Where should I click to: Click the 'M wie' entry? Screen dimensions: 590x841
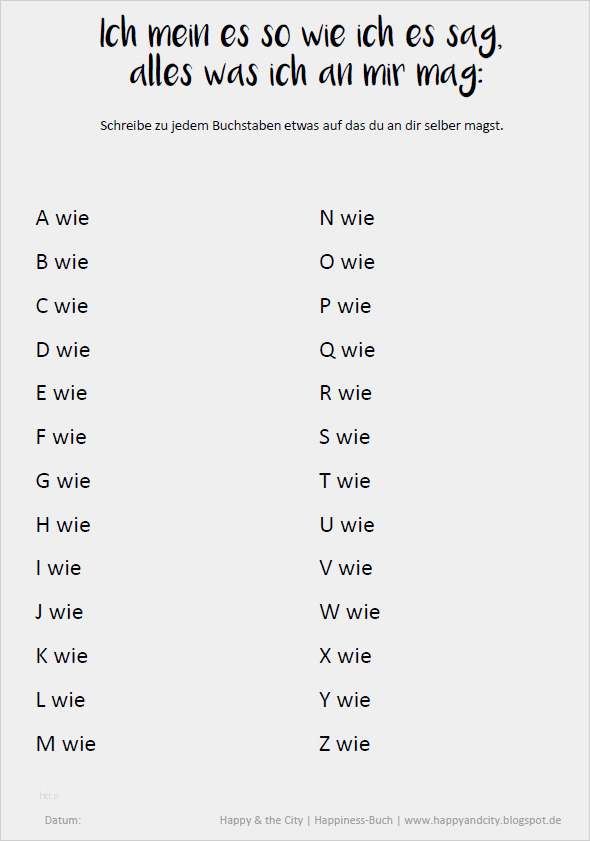click(x=65, y=744)
